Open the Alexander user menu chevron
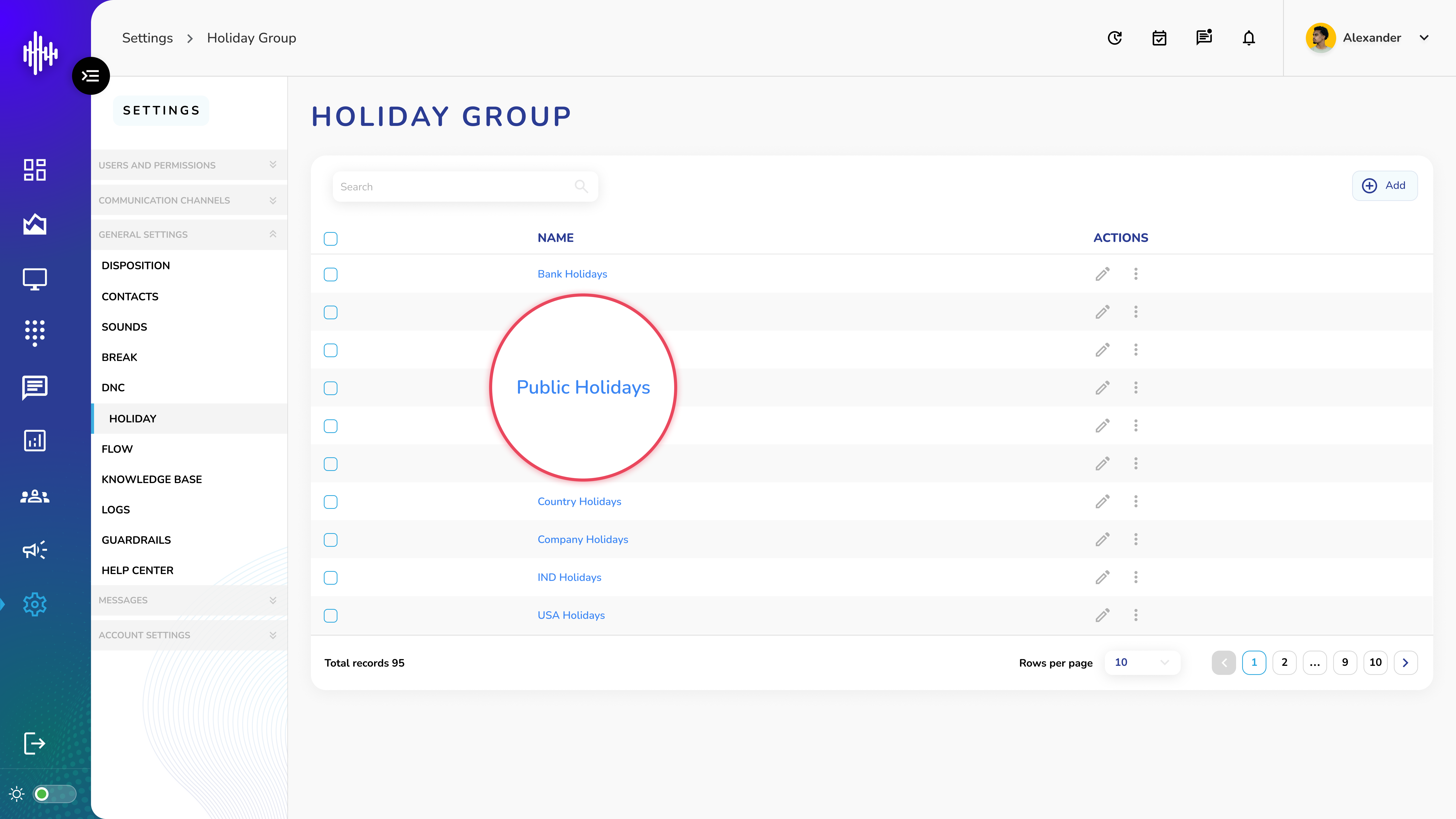Image resolution: width=1456 pixels, height=819 pixels. pos(1424,38)
